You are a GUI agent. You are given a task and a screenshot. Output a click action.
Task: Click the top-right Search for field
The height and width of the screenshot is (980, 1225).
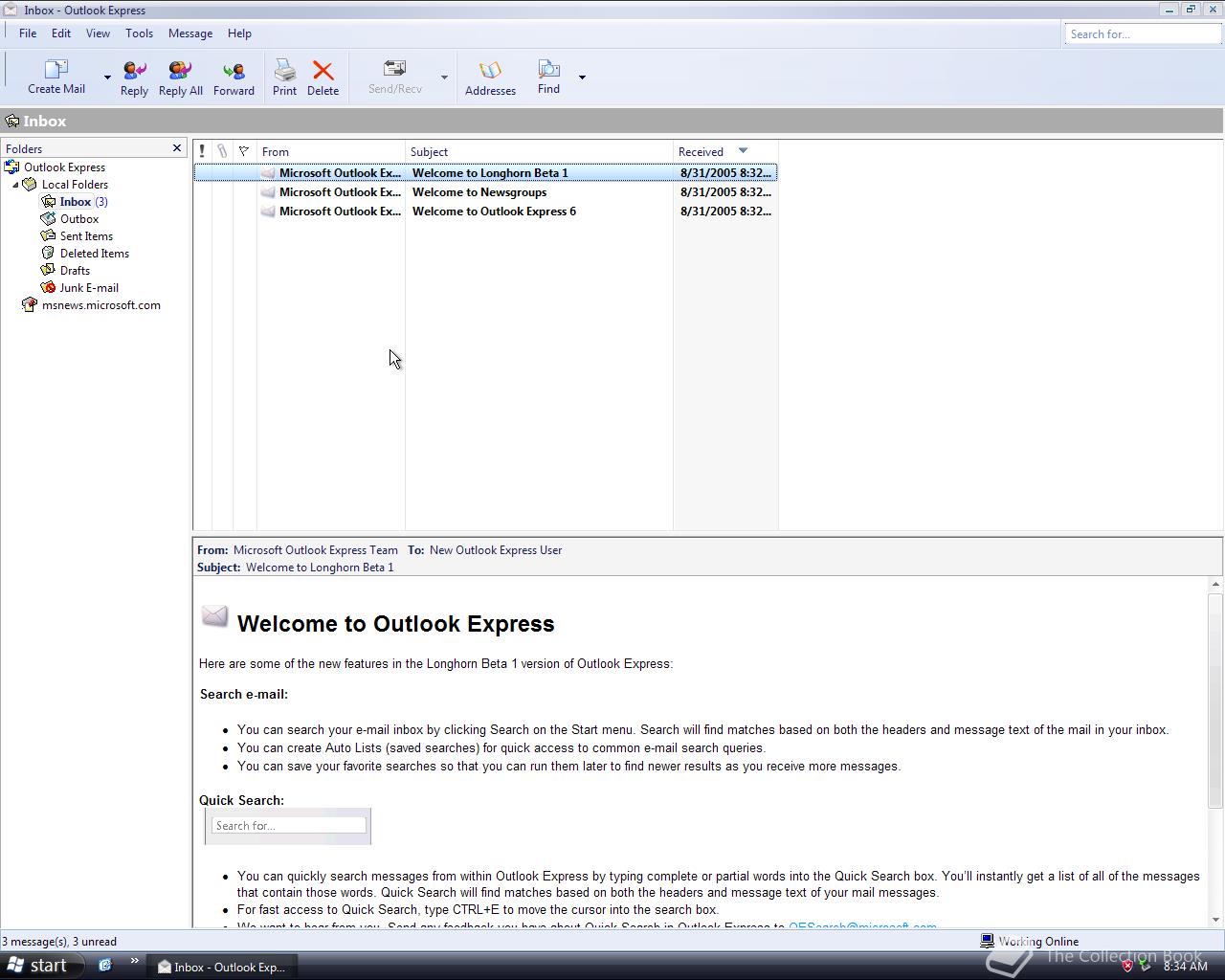(1143, 34)
